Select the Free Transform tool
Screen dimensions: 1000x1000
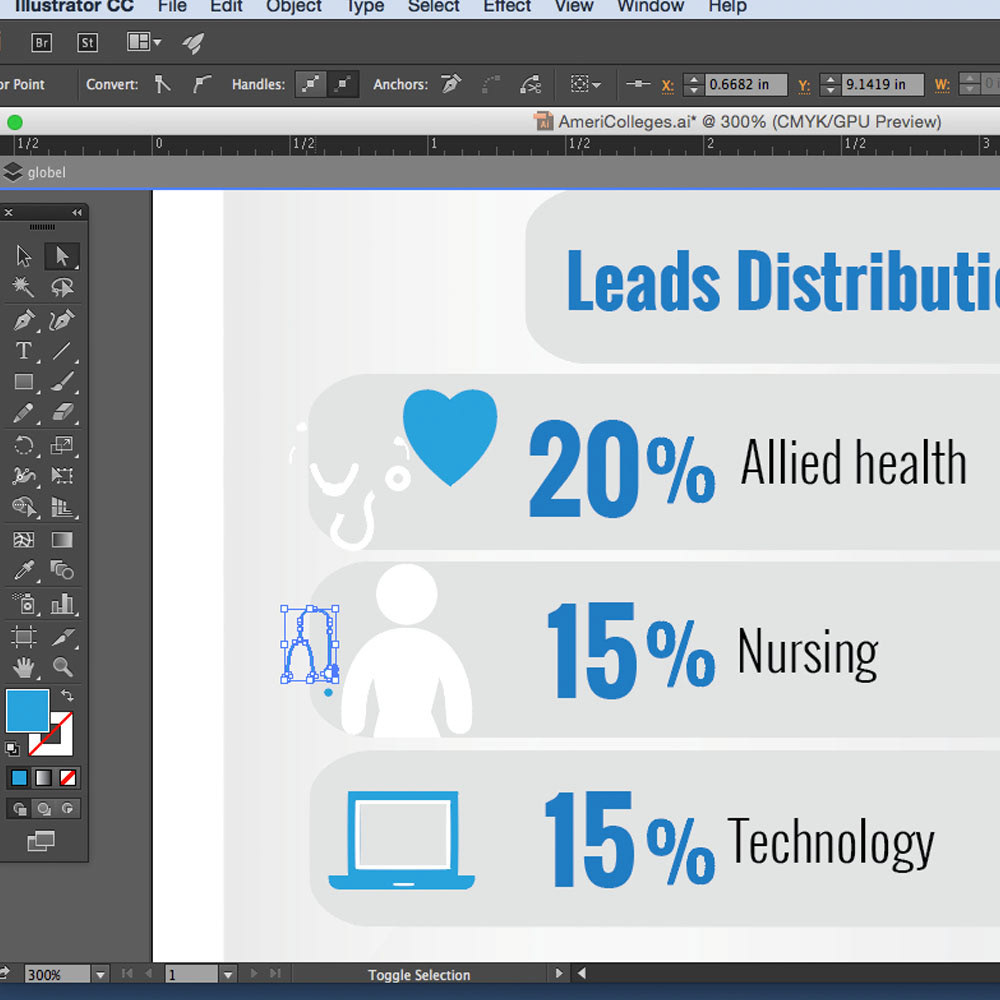pos(62,476)
